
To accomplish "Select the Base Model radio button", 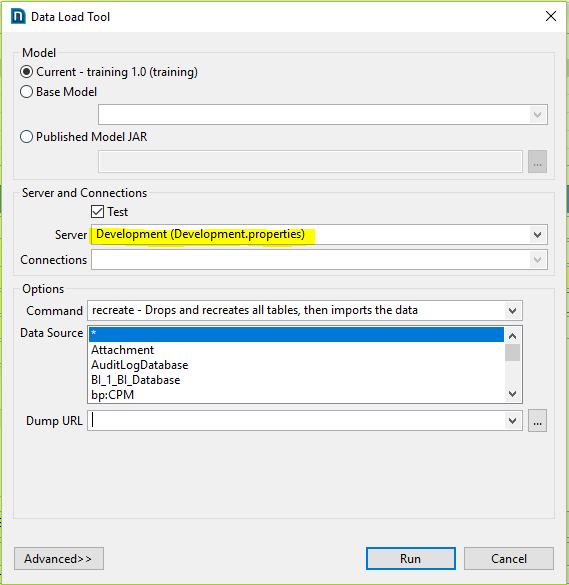I will tap(26, 92).
